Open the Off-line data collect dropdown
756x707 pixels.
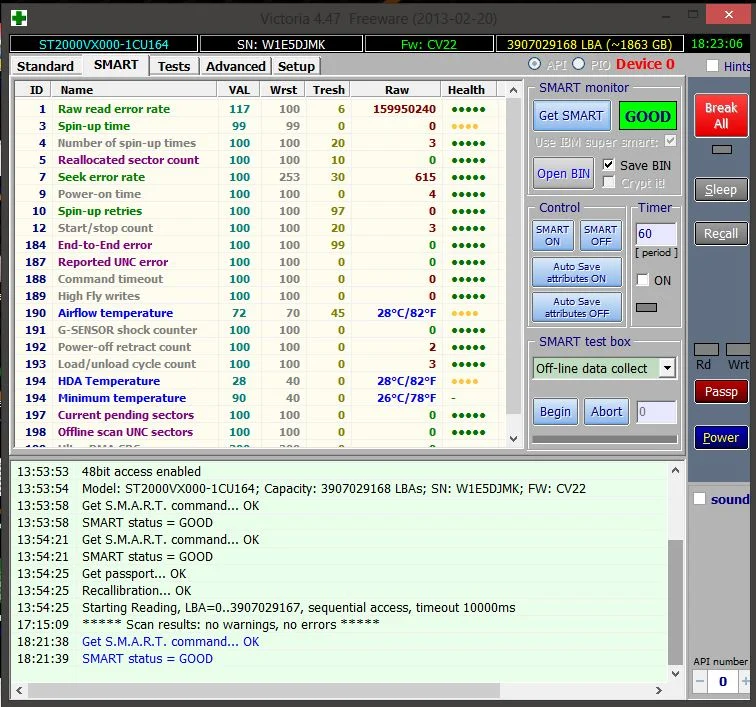pos(667,368)
